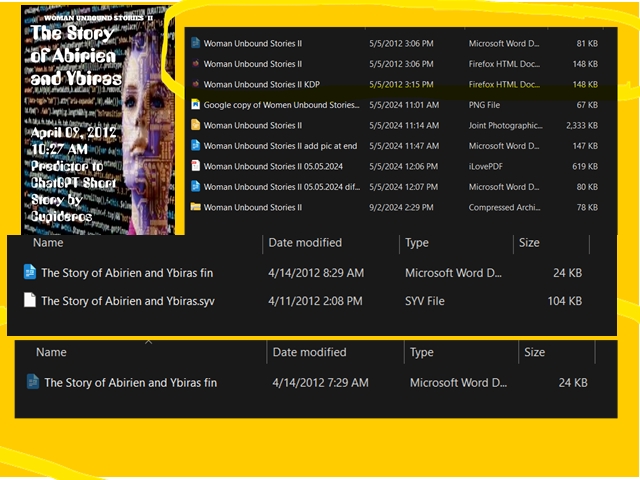Viewport: 640px width, 480px height.
Task: Click the Firefox icon for Woman Unbound Stories II KDP
Action: [195, 85]
